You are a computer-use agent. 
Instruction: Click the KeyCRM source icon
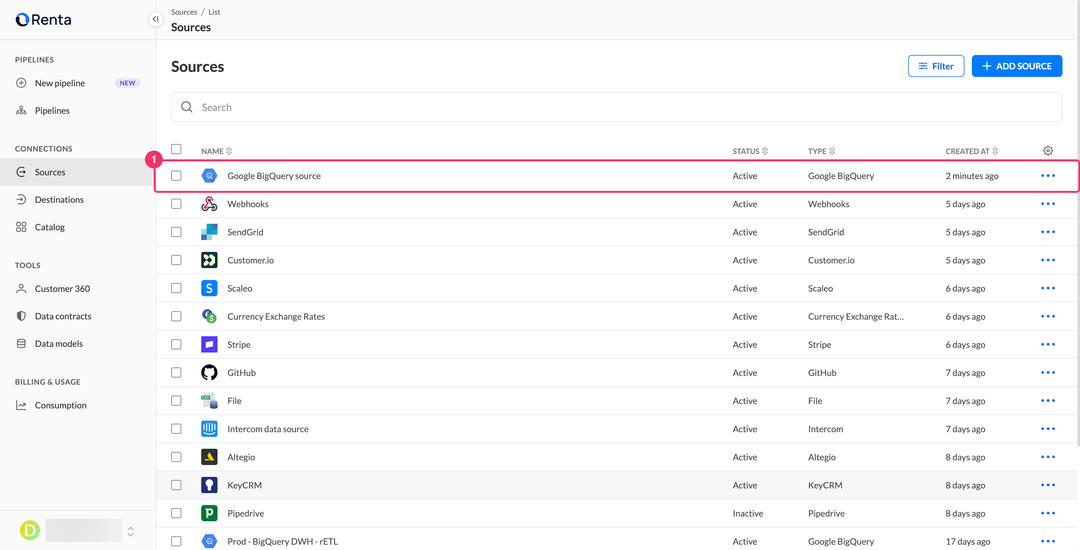(x=209, y=485)
